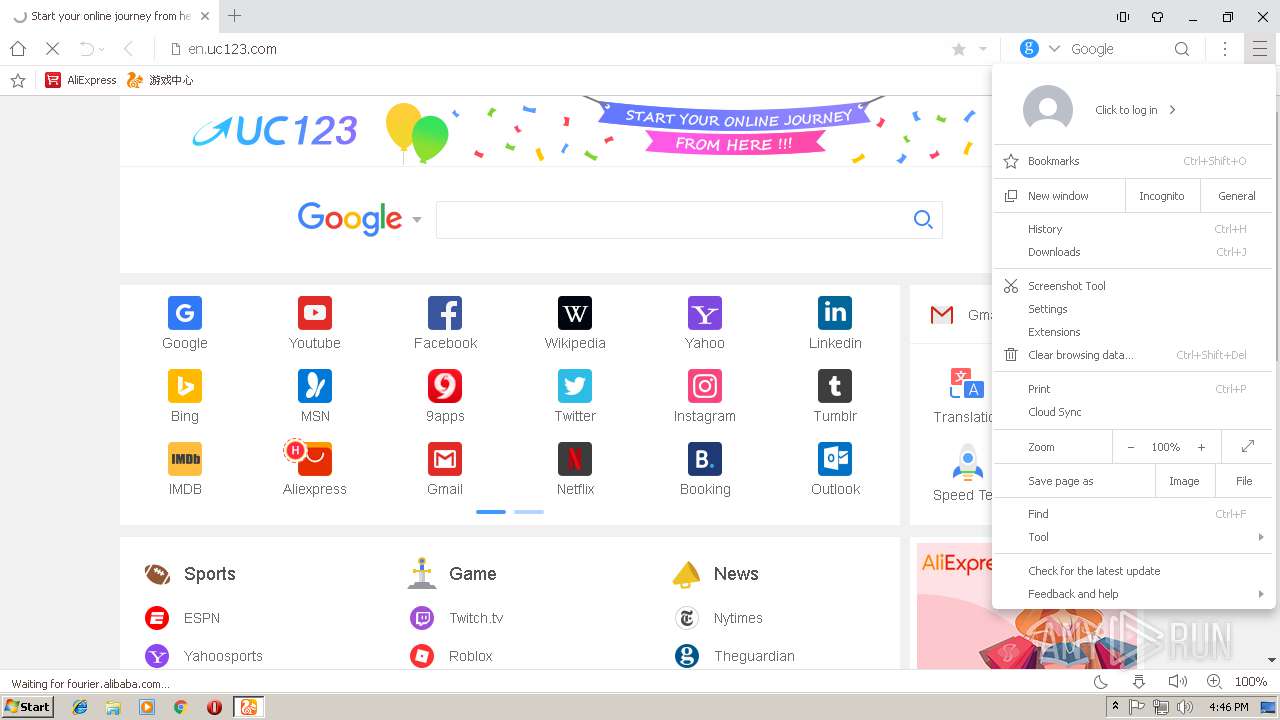Viewport: 1280px width, 720px height.
Task: Click the browser home icon
Action: pyautogui.click(x=18, y=49)
